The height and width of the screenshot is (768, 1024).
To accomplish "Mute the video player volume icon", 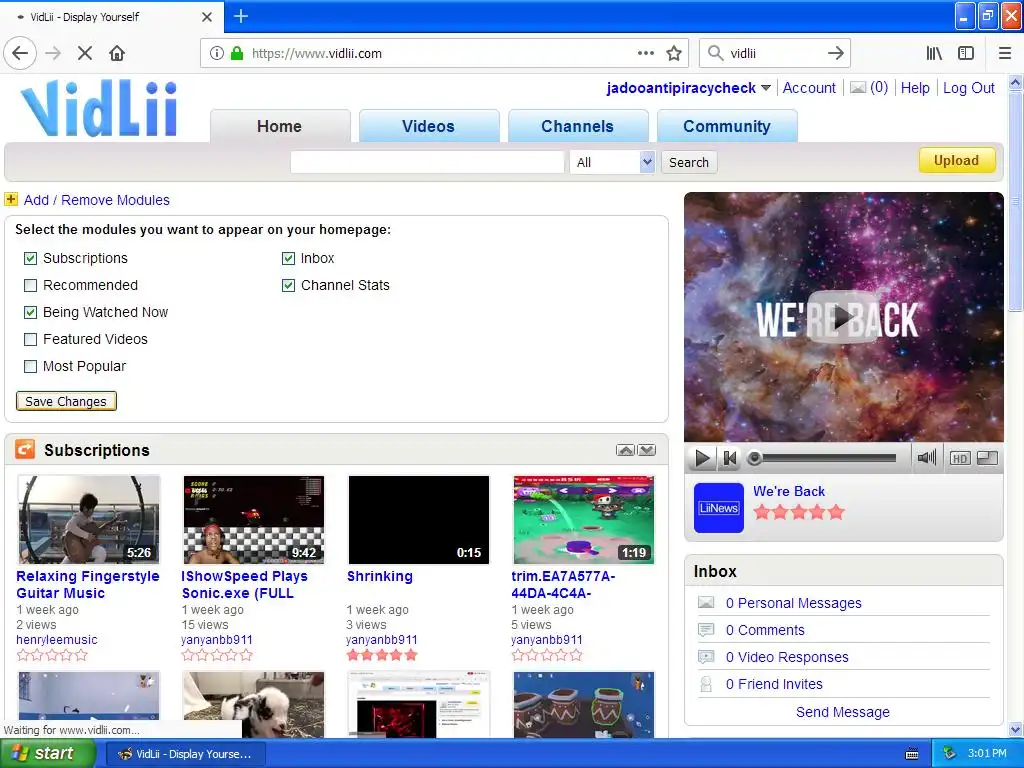I will (926, 458).
